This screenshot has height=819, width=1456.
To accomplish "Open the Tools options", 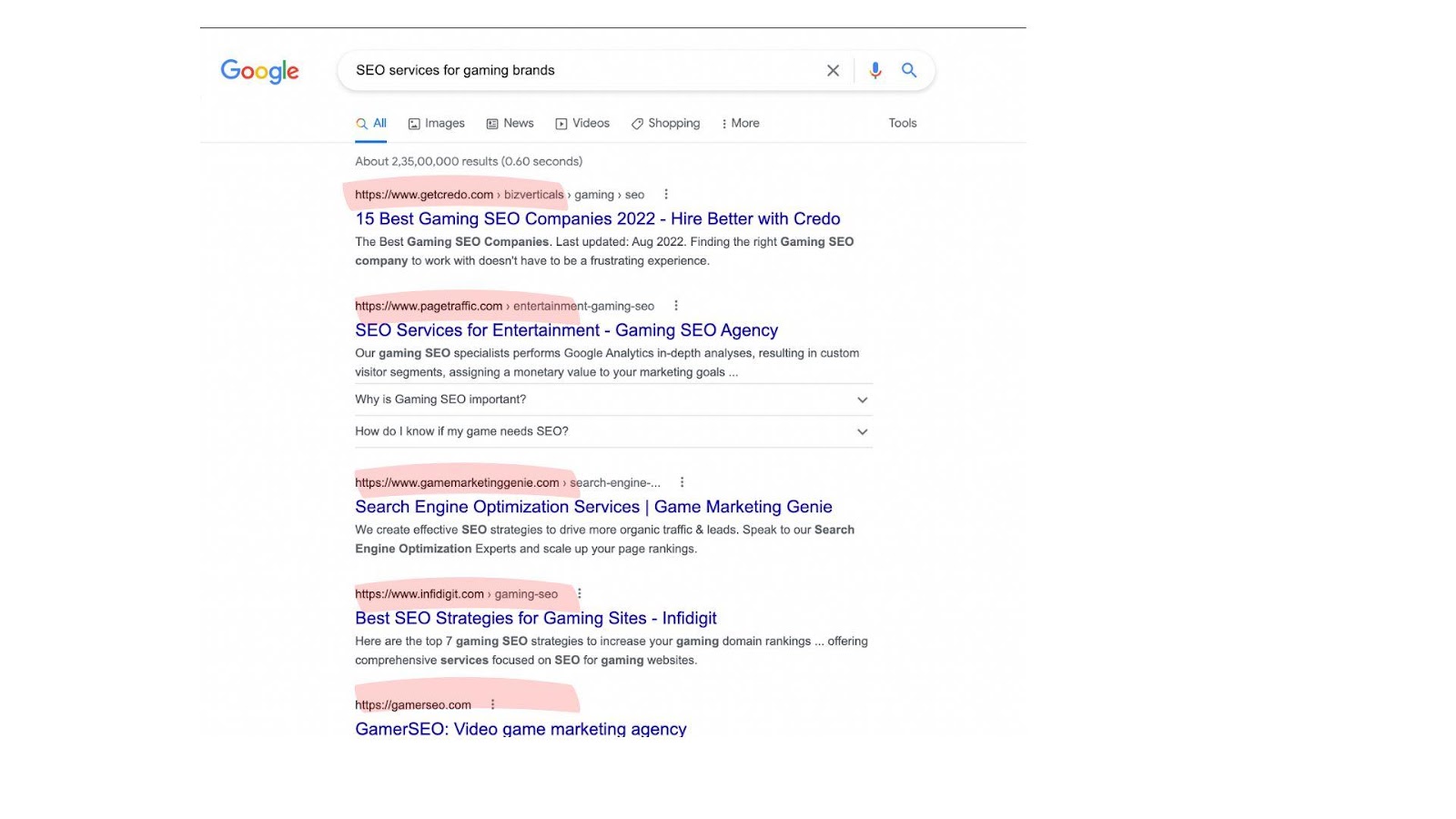I will 903,123.
